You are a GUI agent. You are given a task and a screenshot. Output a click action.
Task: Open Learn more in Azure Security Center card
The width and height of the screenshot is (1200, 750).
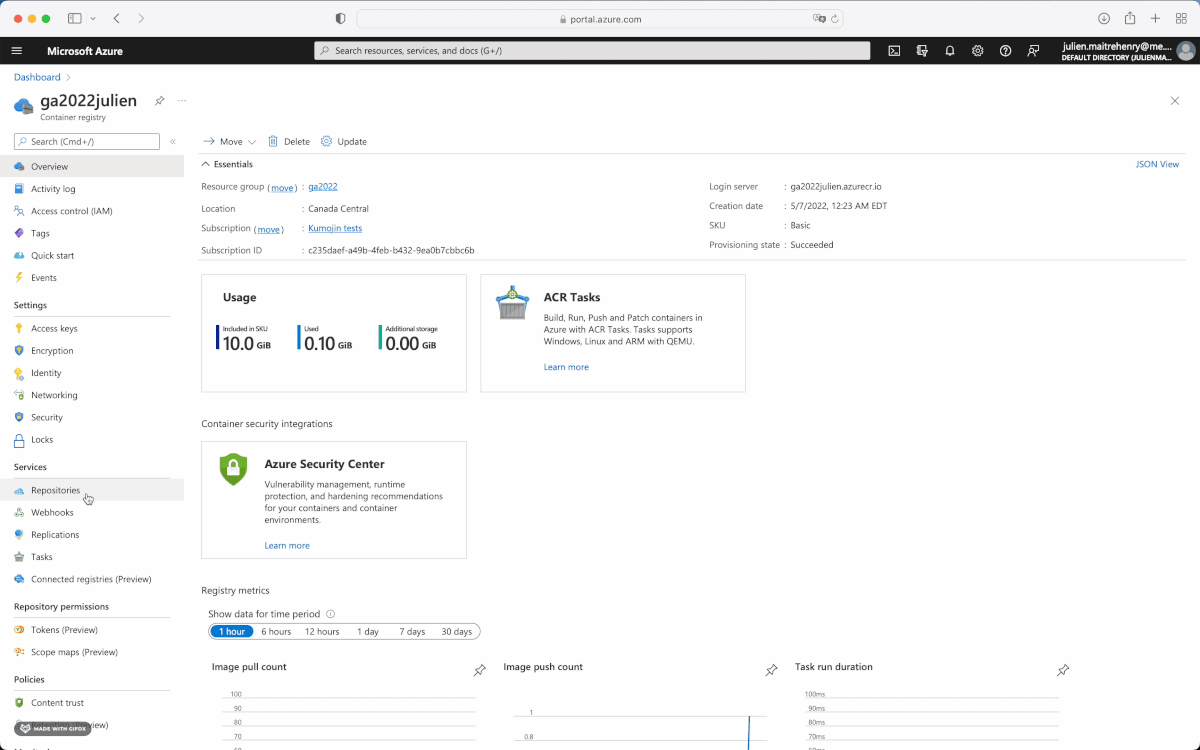pyautogui.click(x=287, y=546)
